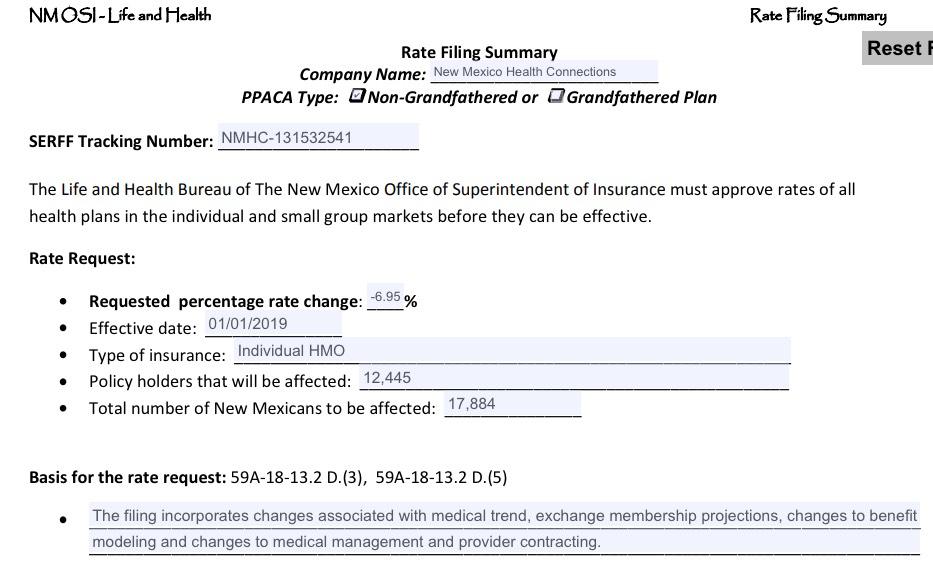Image resolution: width=933 pixels, height=569 pixels.
Task: Click the basis explanation text box
Action: pos(504,529)
